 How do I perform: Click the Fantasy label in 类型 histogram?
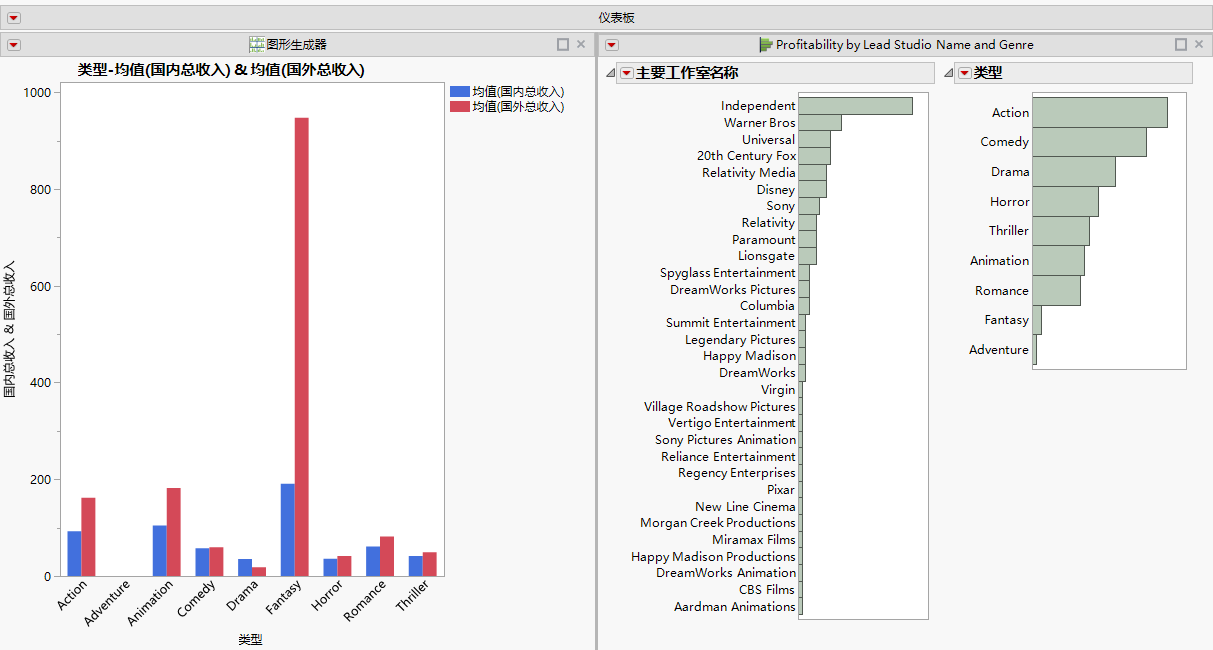click(1006, 320)
